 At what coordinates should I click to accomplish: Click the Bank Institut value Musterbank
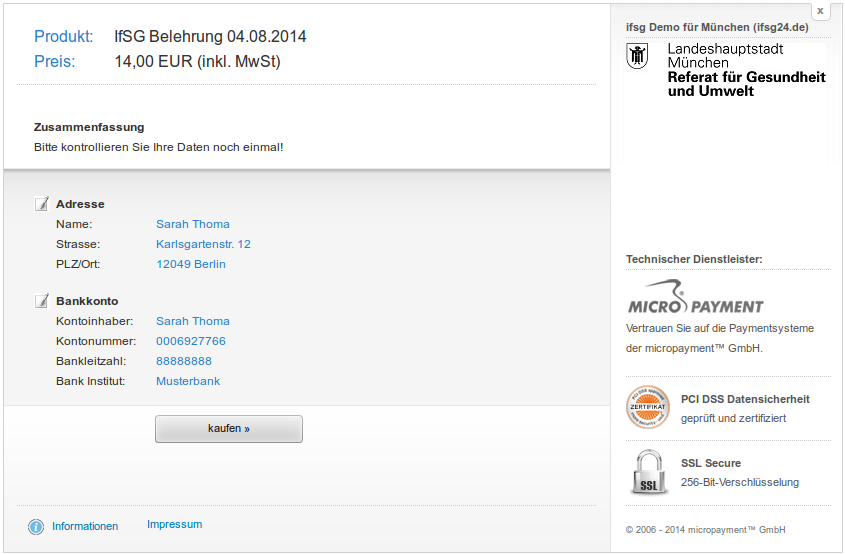coord(188,381)
